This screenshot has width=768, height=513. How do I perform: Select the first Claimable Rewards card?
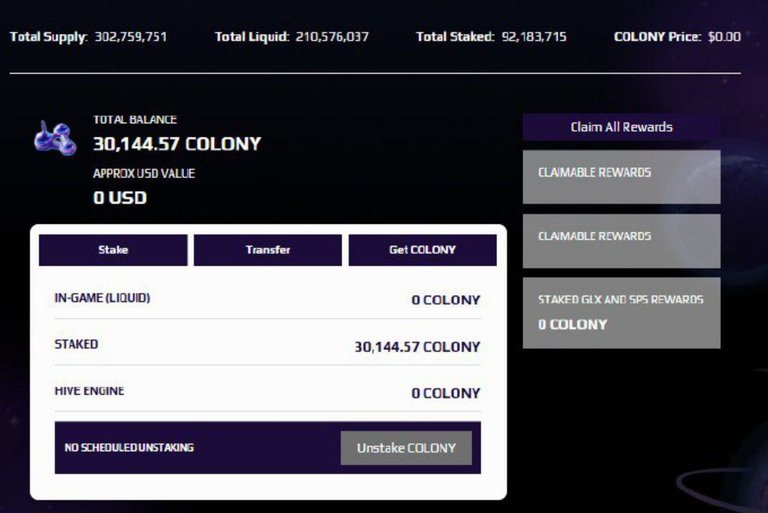coord(622,177)
